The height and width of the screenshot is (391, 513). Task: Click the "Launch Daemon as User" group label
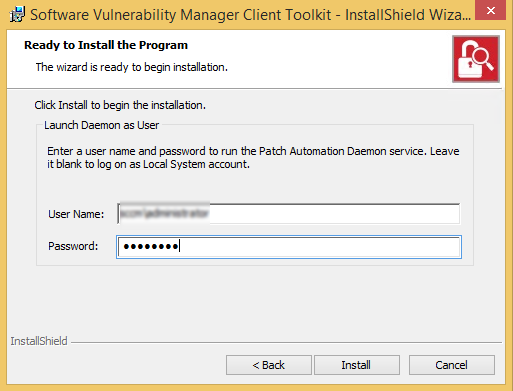[x=102, y=125]
